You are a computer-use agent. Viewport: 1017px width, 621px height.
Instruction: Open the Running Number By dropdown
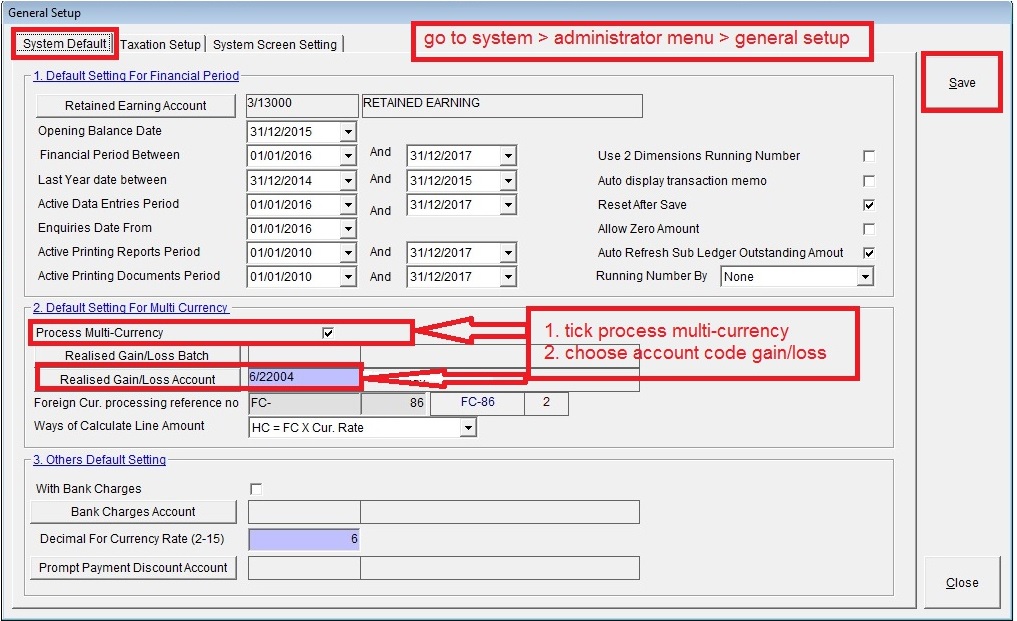[x=864, y=277]
